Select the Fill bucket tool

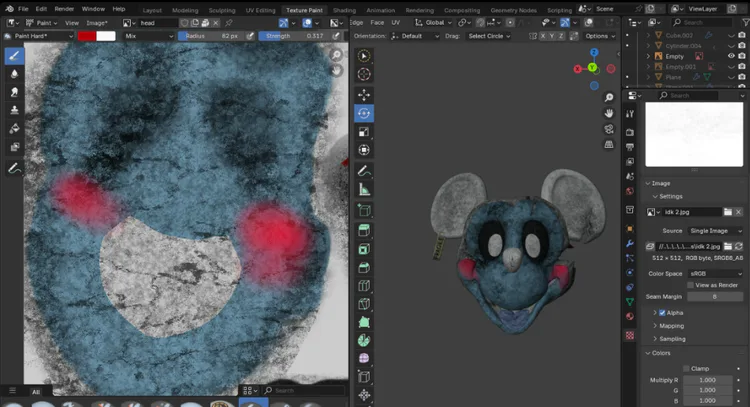(x=15, y=128)
